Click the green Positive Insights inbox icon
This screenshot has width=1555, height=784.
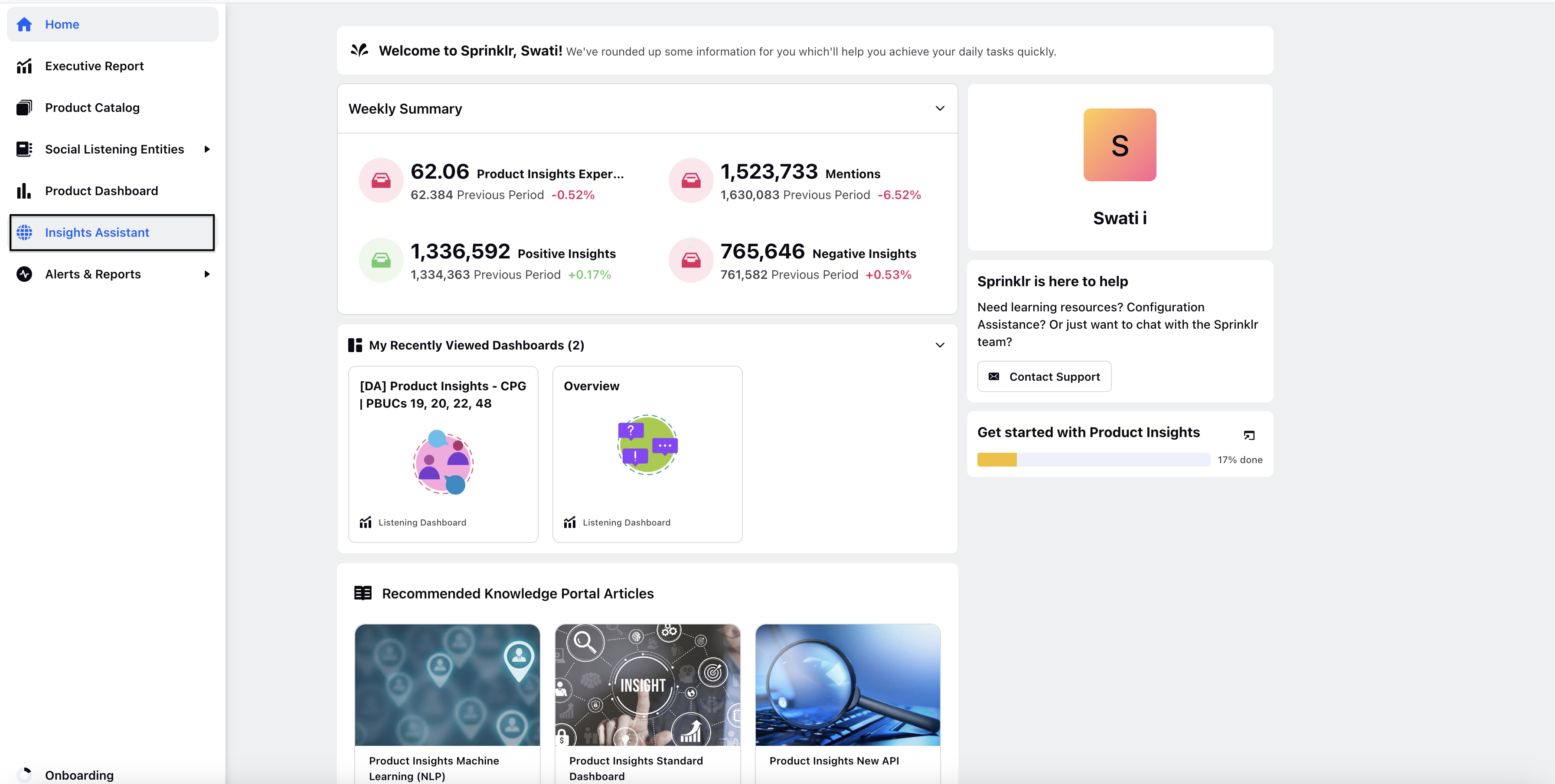(381, 260)
